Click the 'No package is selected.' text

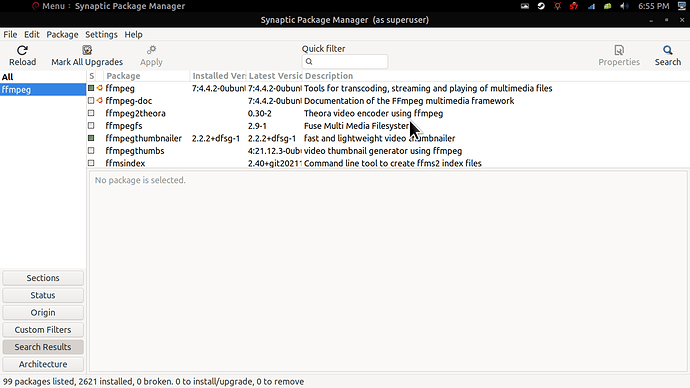tap(140, 180)
